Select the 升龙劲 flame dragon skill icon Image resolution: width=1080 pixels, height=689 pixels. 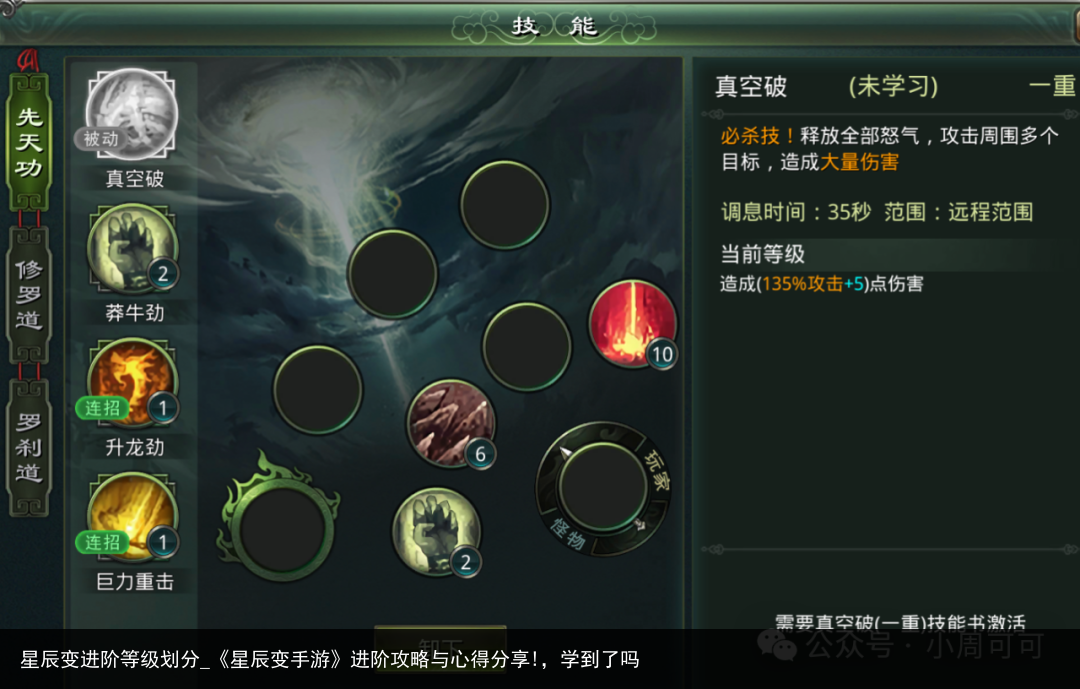tap(132, 382)
